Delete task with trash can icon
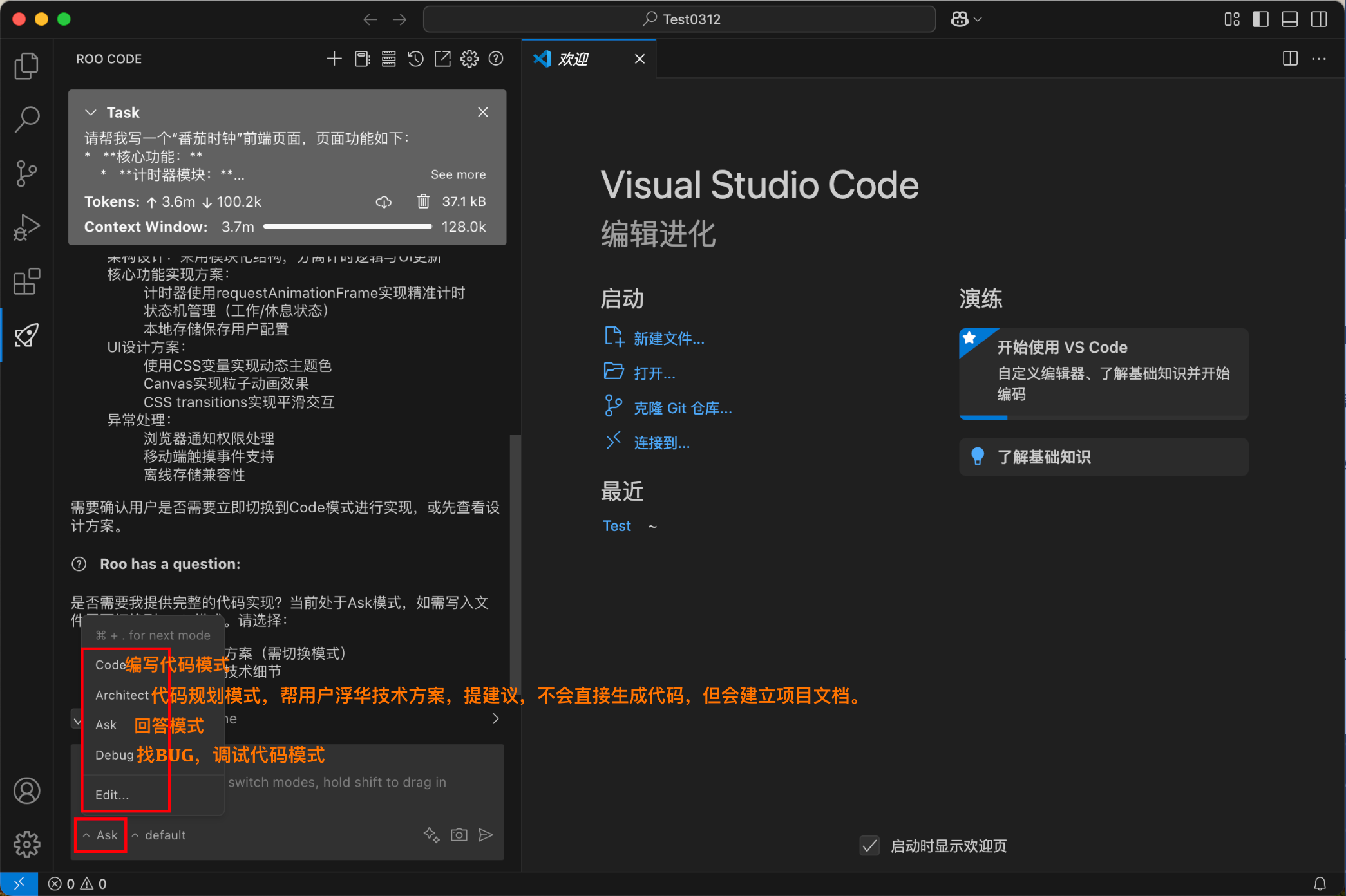Viewport: 1346px width, 896px height. 423,201
